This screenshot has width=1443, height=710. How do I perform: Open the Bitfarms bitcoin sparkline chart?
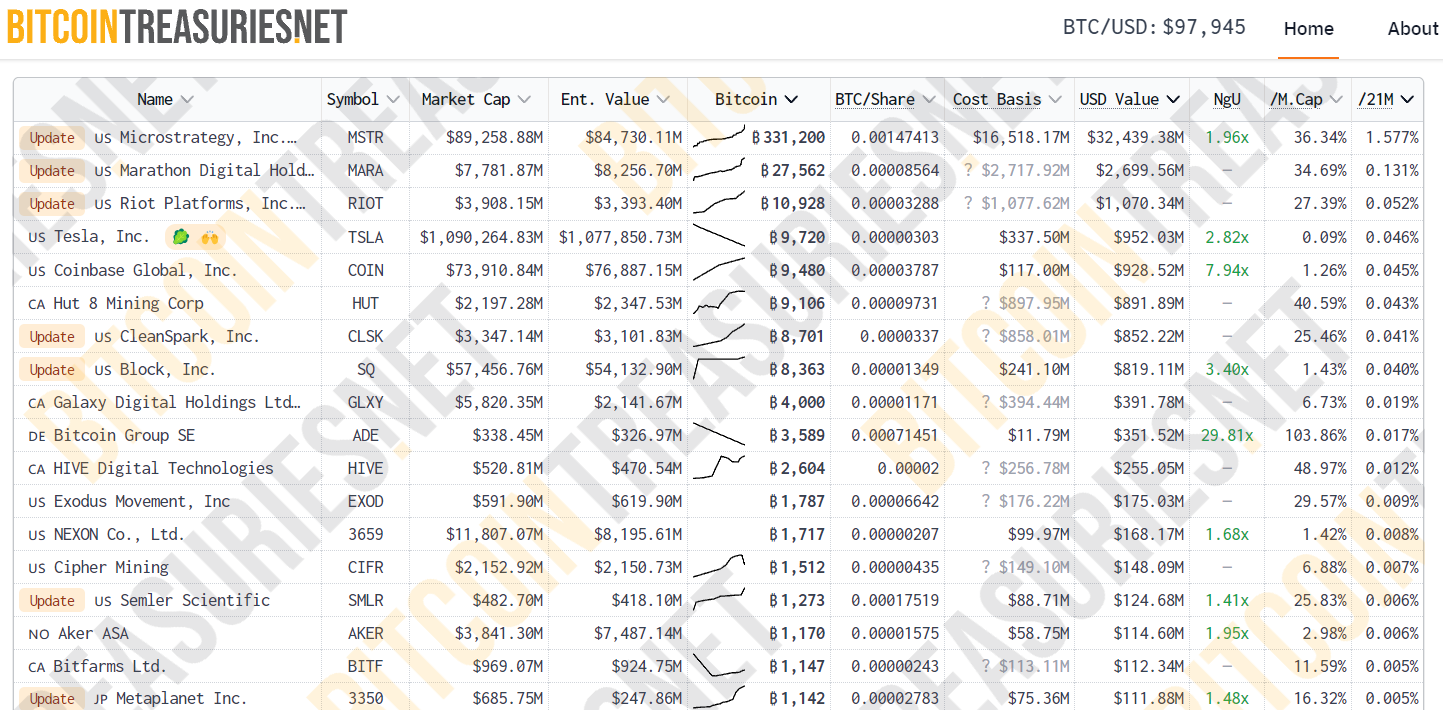point(718,666)
